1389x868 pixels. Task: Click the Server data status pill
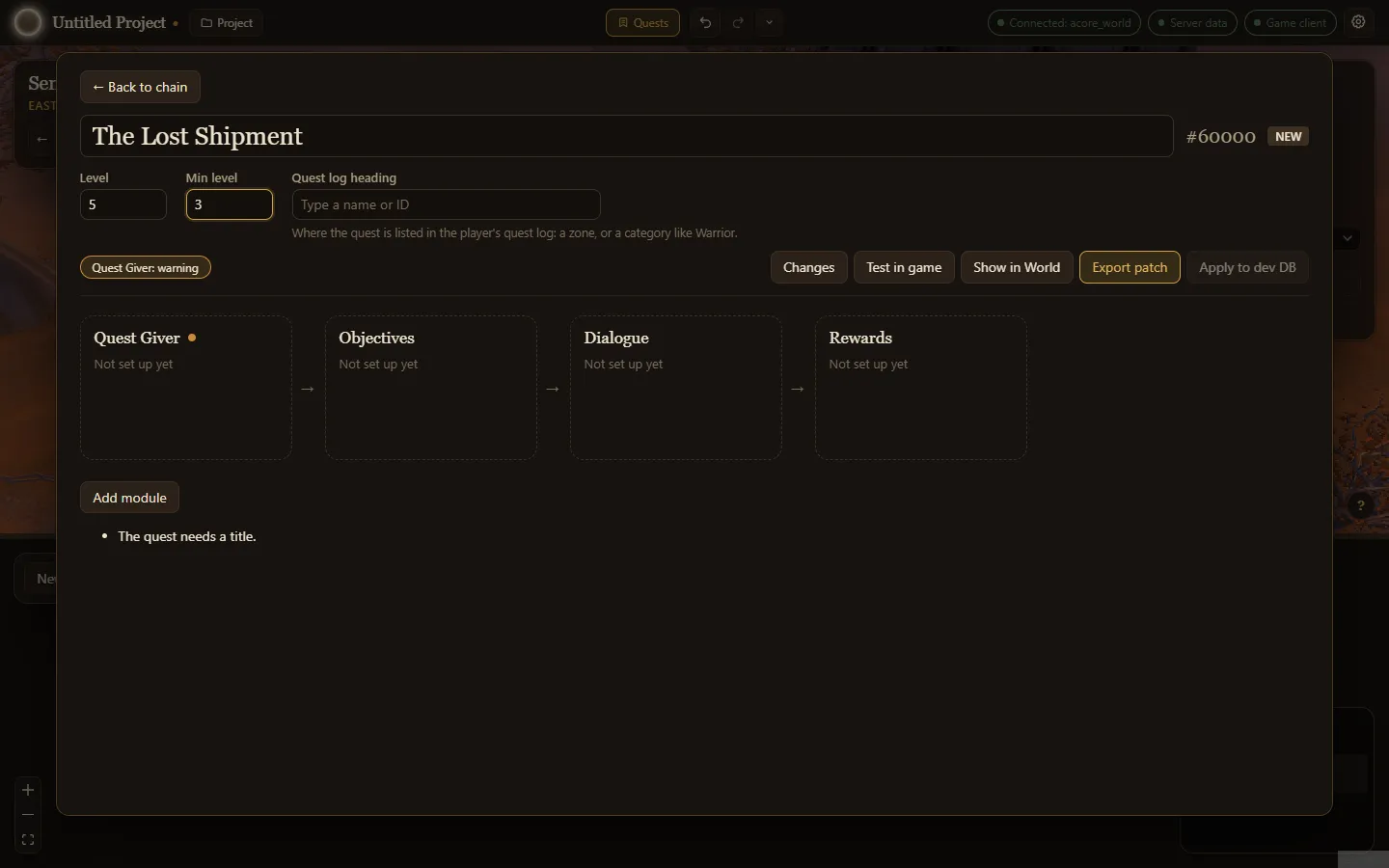[x=1192, y=22]
